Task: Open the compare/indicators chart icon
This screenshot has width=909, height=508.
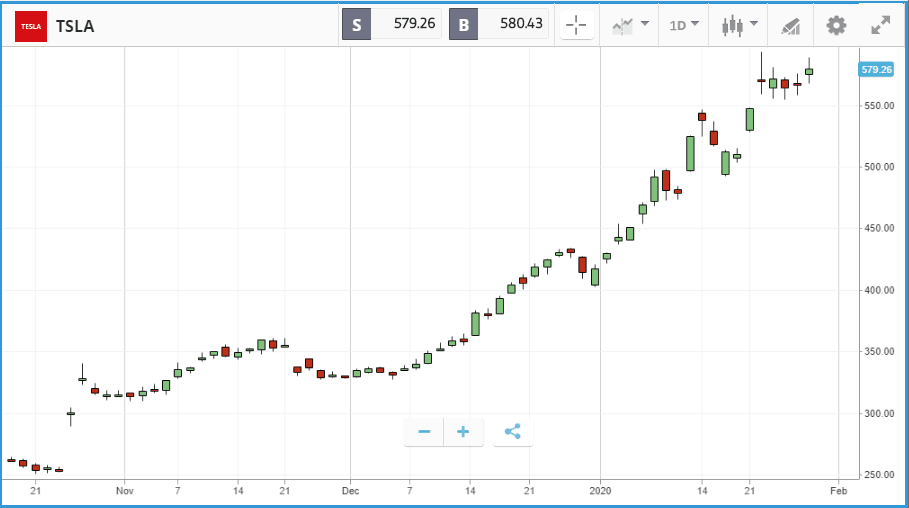Action: click(623, 26)
